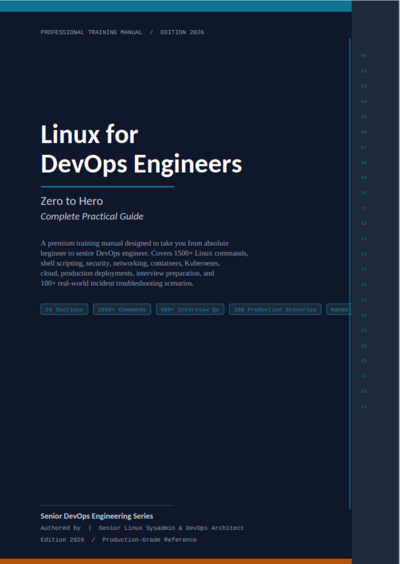Screen dimensions: 400x564
Task: Click the section marker "11" in side strip
Action: click(x=364, y=208)
